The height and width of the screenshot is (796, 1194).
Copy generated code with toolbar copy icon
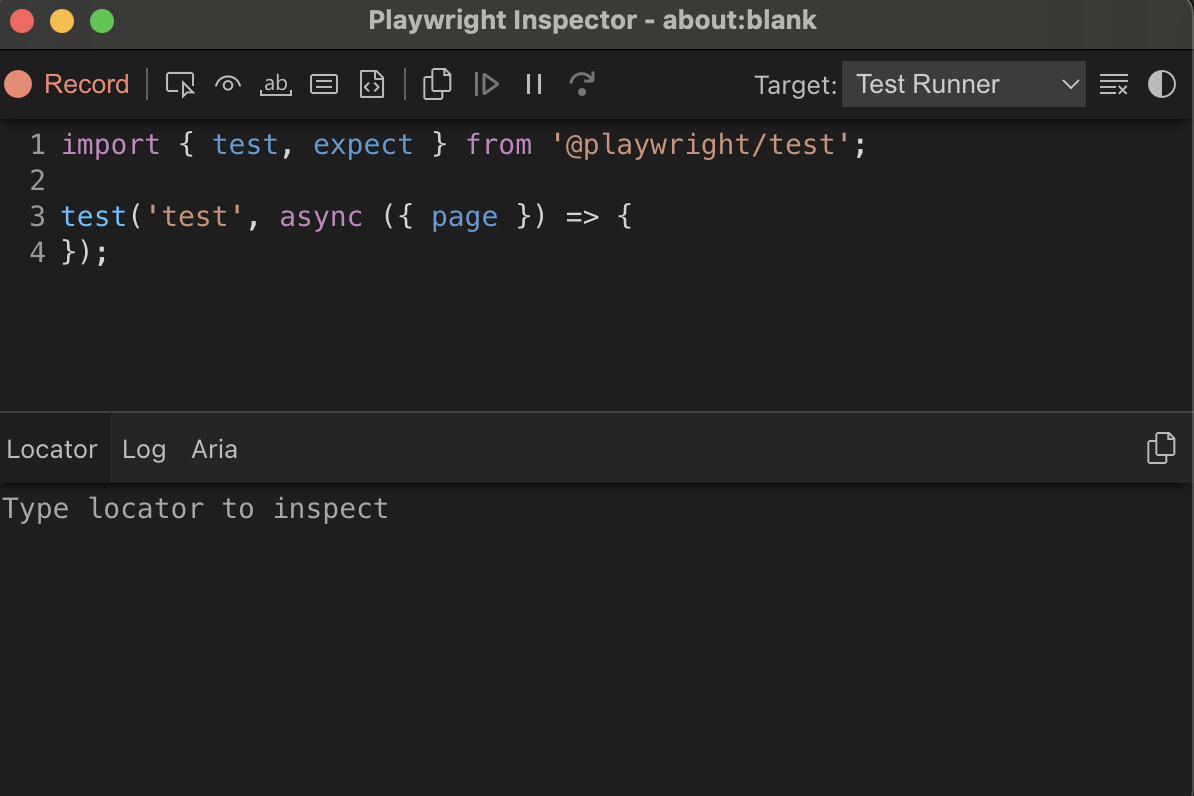point(437,85)
